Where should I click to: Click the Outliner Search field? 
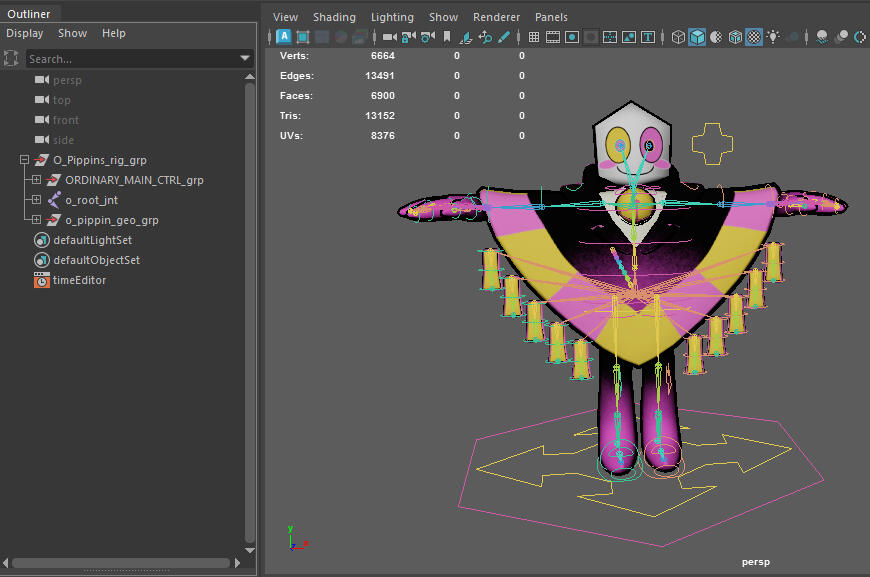coord(133,58)
